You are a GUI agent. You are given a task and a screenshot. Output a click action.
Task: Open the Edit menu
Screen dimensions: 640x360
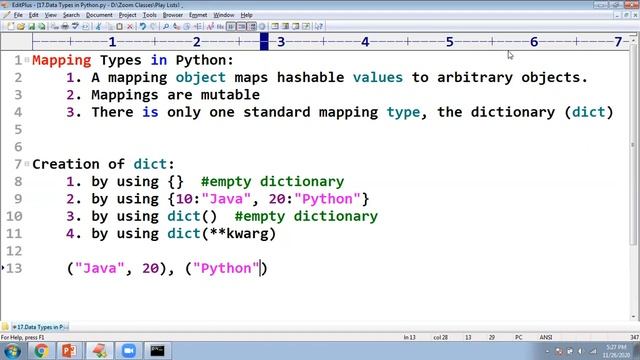tap(33, 15)
